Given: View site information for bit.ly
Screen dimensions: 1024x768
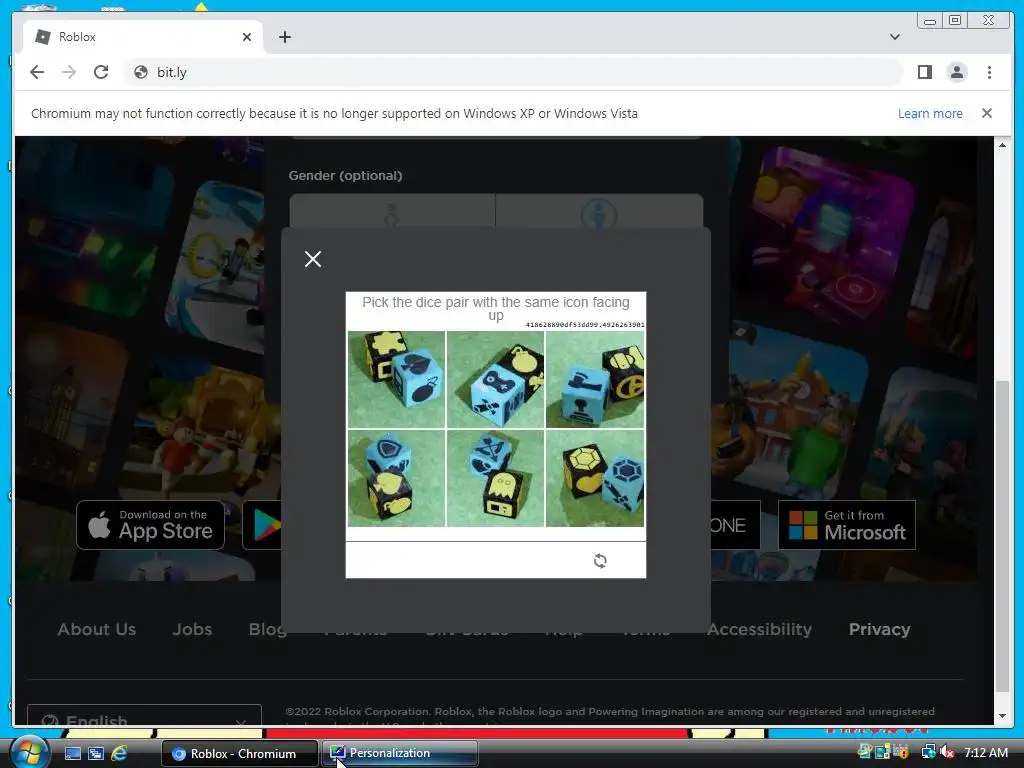Looking at the screenshot, I should coord(140,72).
